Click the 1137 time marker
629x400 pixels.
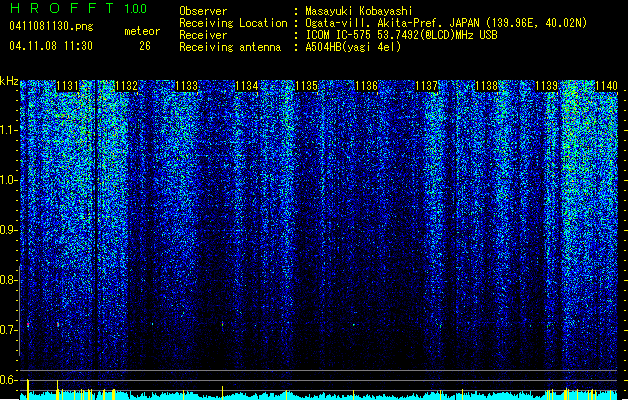coord(426,86)
